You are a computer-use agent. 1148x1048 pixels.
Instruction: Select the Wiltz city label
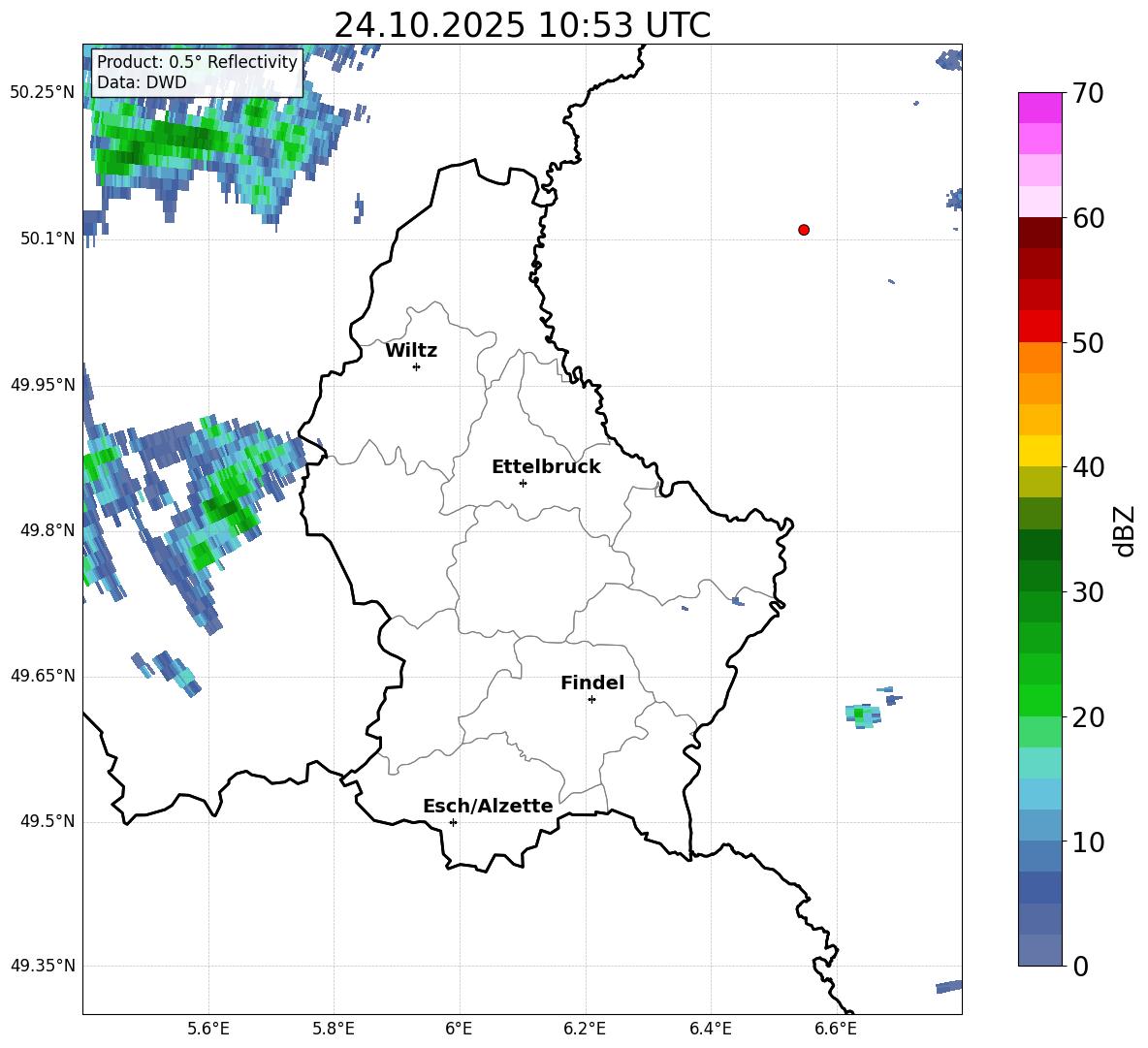411,351
